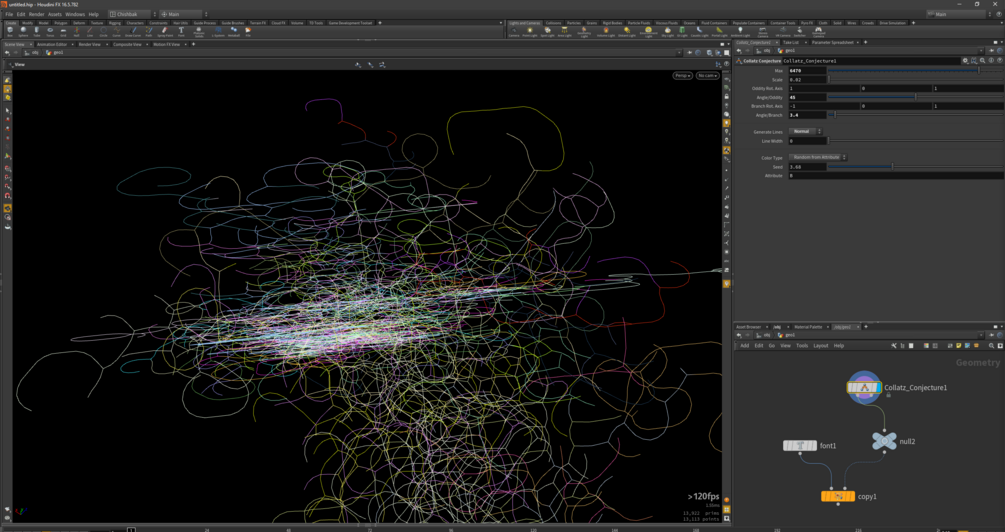Select the null2 node in network

(884, 441)
